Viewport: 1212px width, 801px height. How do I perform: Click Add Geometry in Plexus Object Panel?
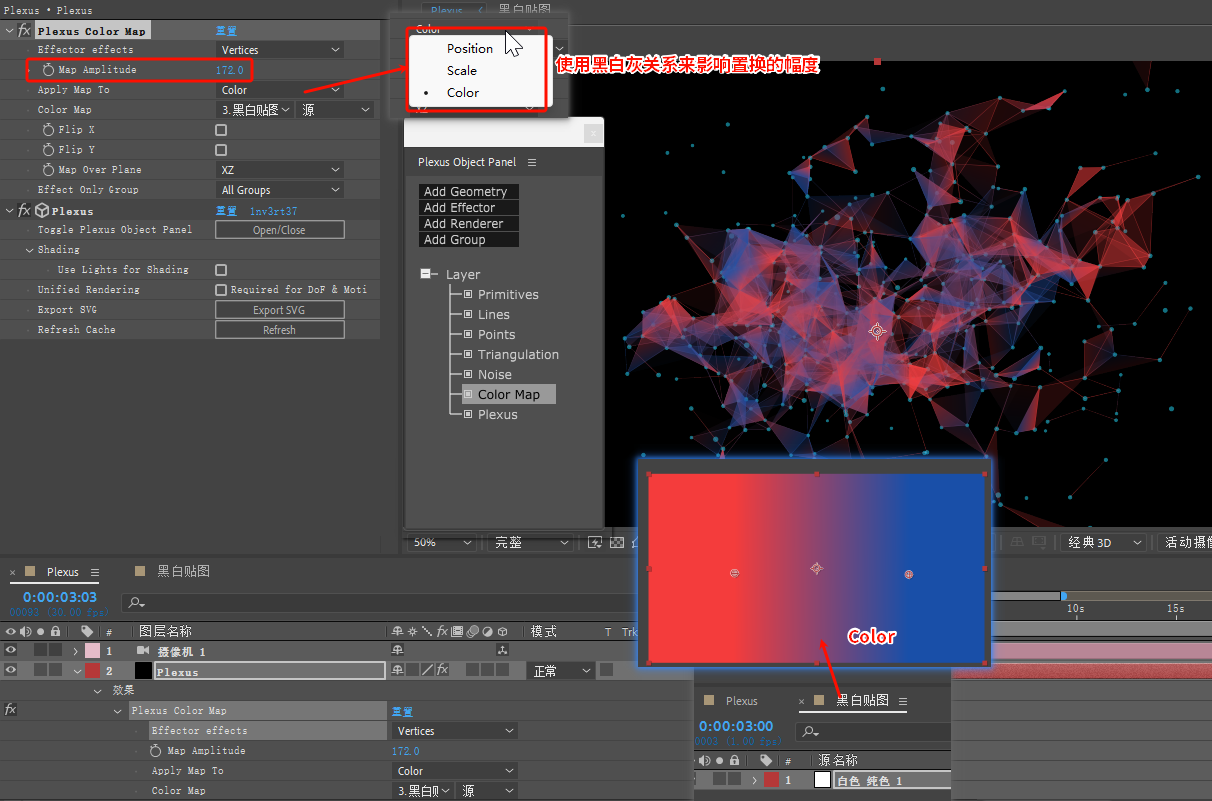coord(469,191)
